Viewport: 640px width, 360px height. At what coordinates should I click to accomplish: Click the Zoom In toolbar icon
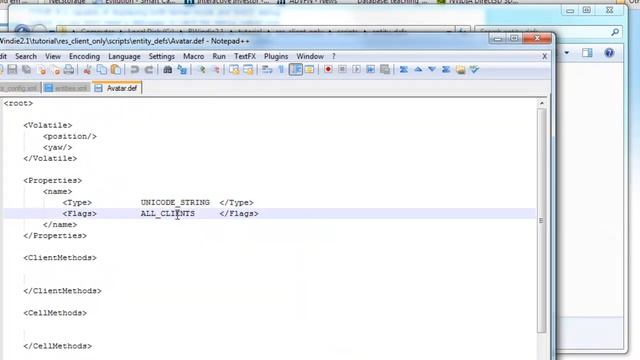pos(202,70)
